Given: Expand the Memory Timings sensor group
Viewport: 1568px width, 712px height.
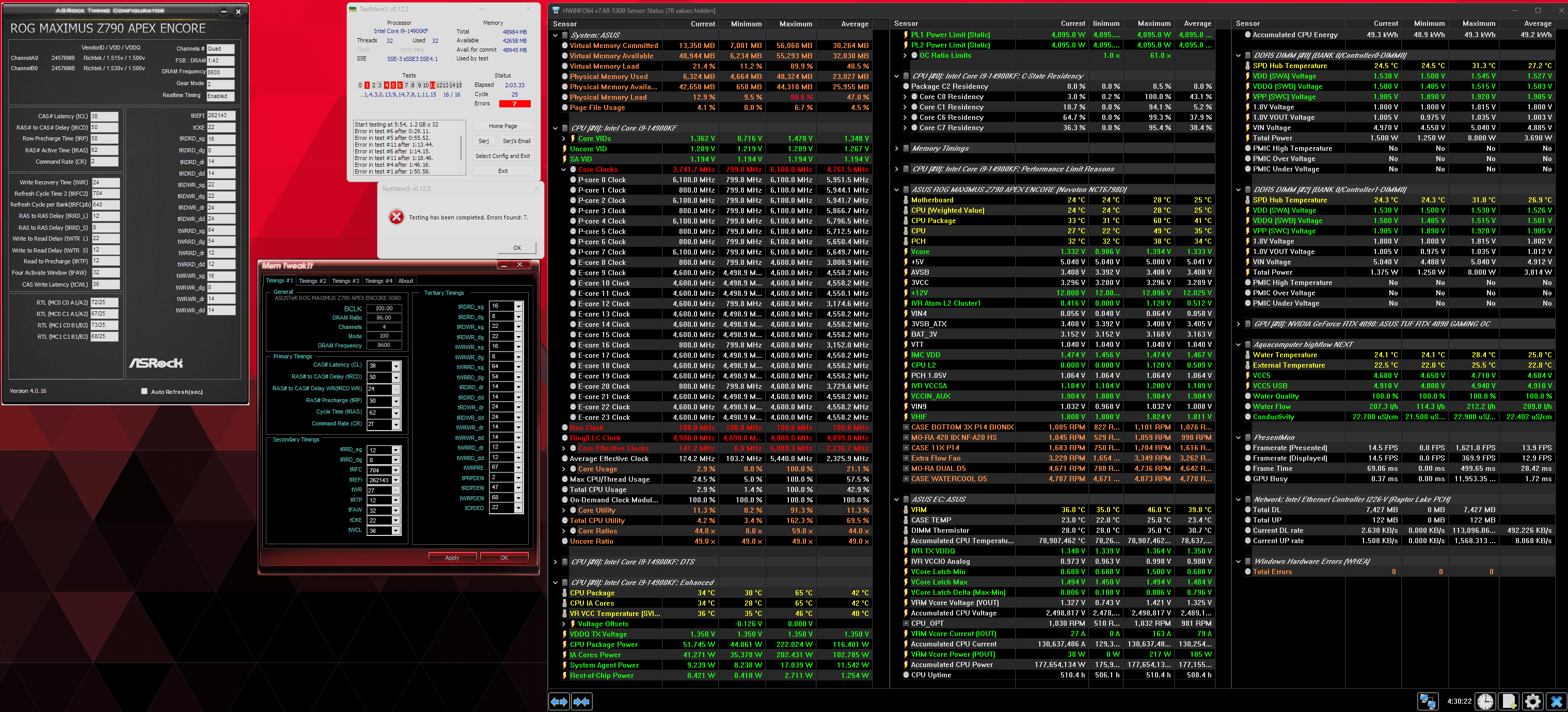Looking at the screenshot, I should (896, 149).
